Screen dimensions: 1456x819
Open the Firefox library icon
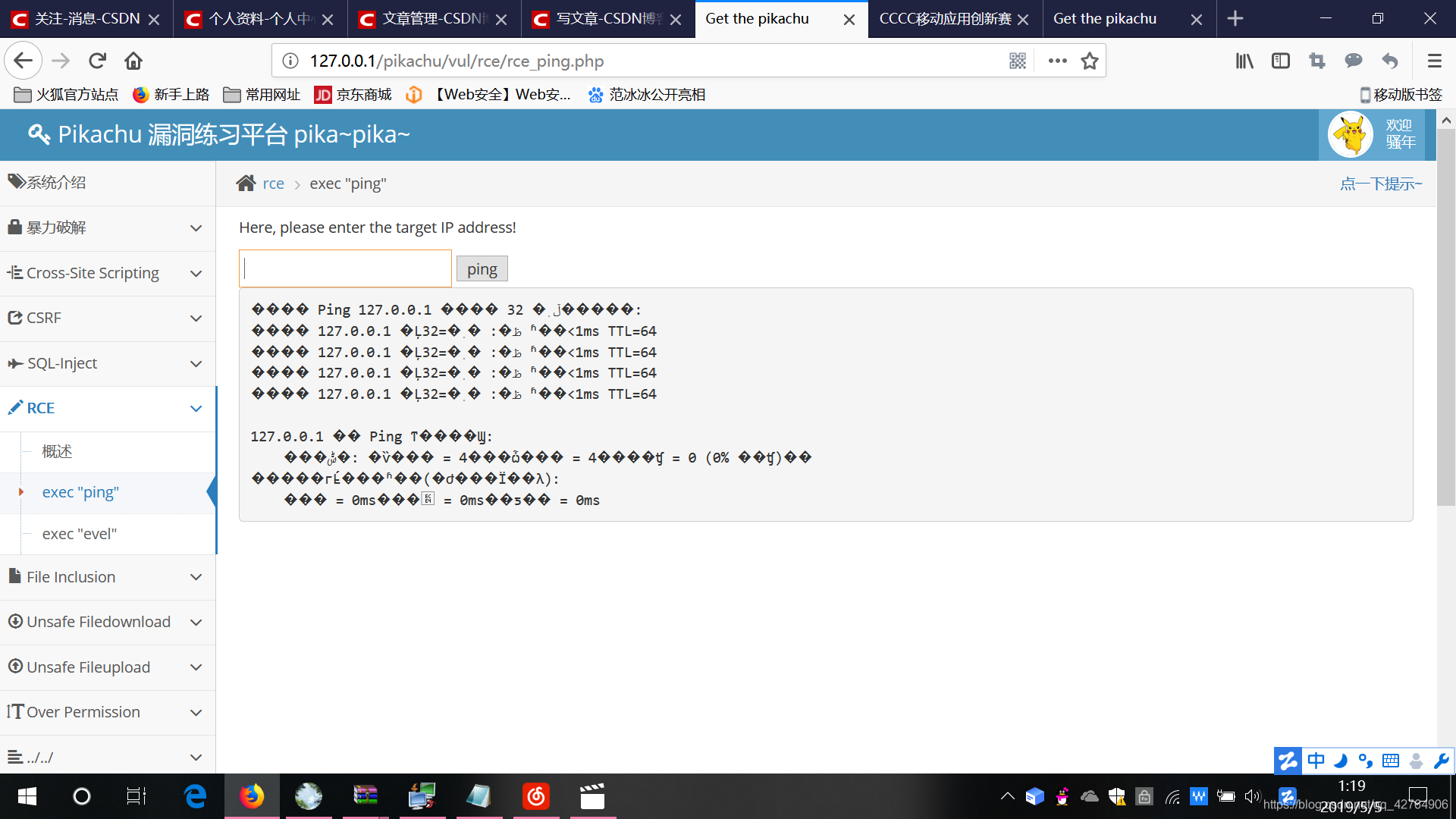click(x=1244, y=61)
